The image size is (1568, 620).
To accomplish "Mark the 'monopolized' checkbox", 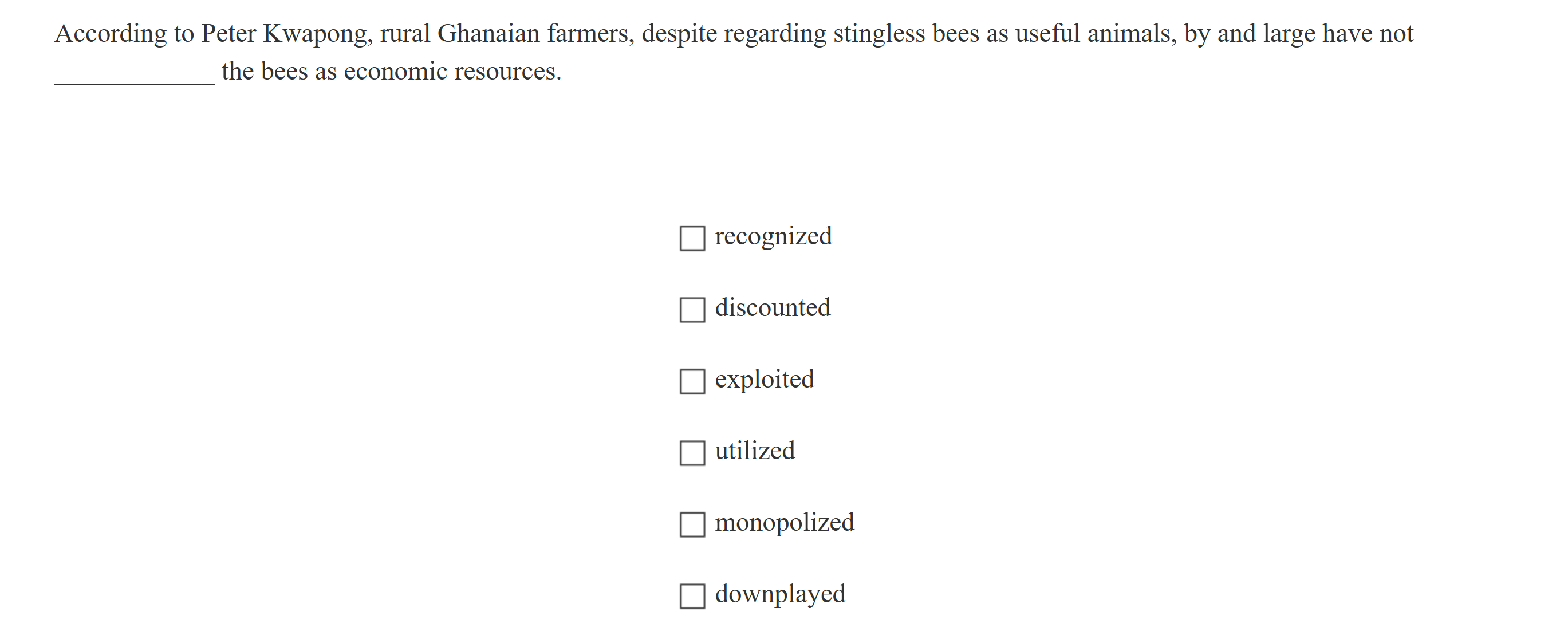I will (692, 524).
